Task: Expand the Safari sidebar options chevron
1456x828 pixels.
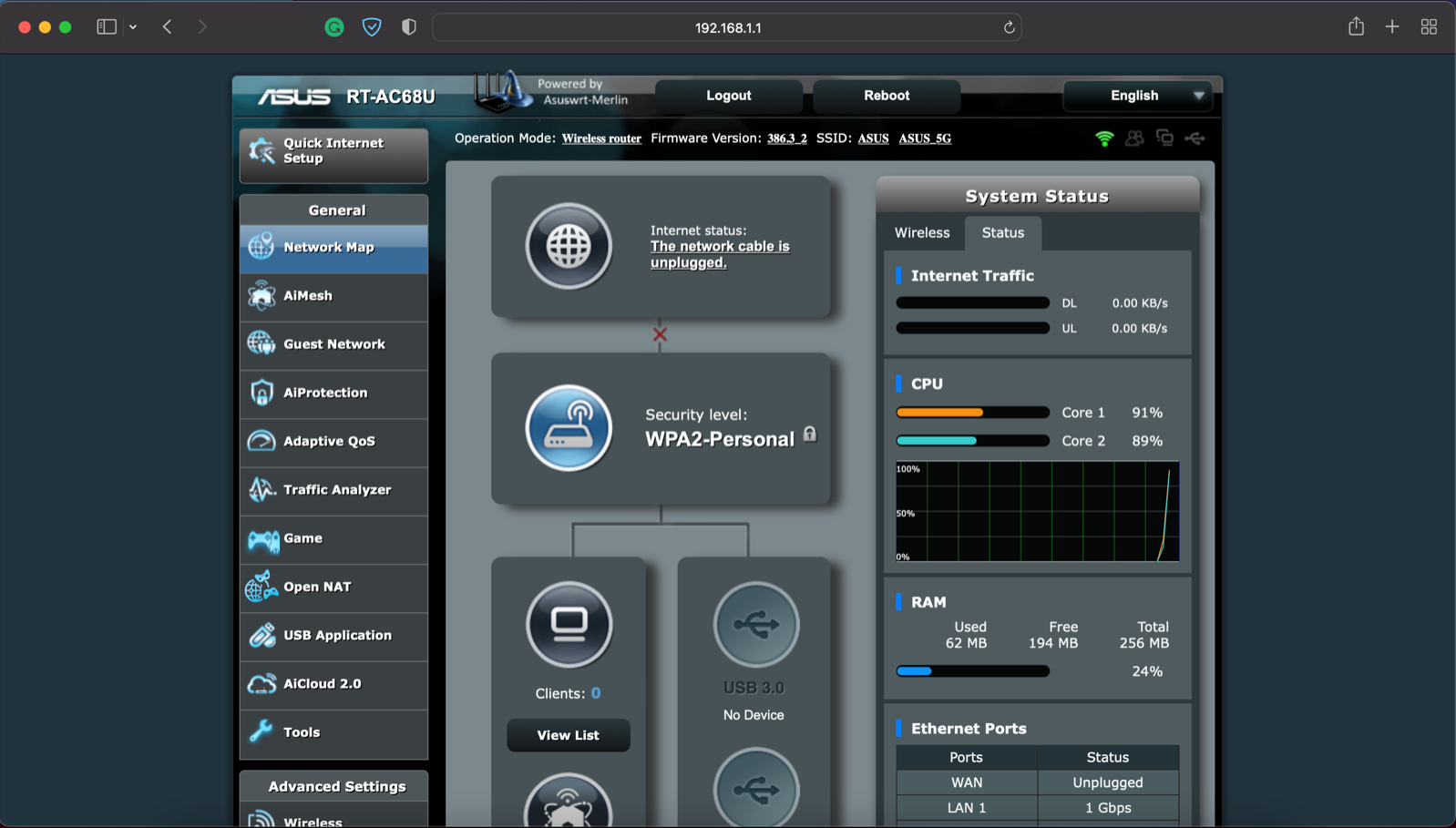Action: 133,27
